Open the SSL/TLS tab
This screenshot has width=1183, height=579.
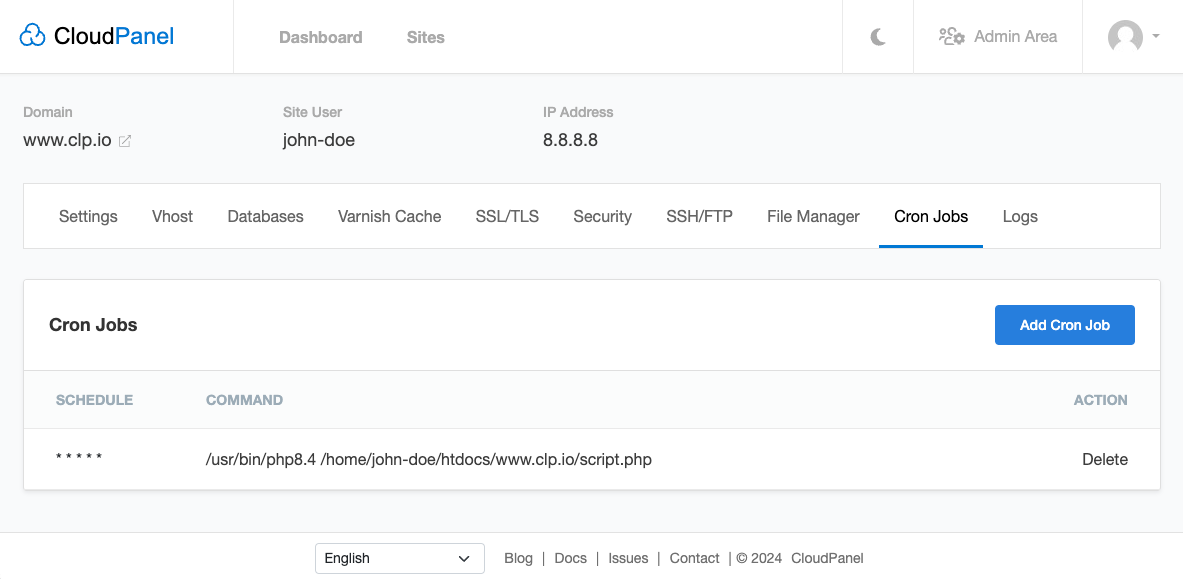[x=507, y=216]
